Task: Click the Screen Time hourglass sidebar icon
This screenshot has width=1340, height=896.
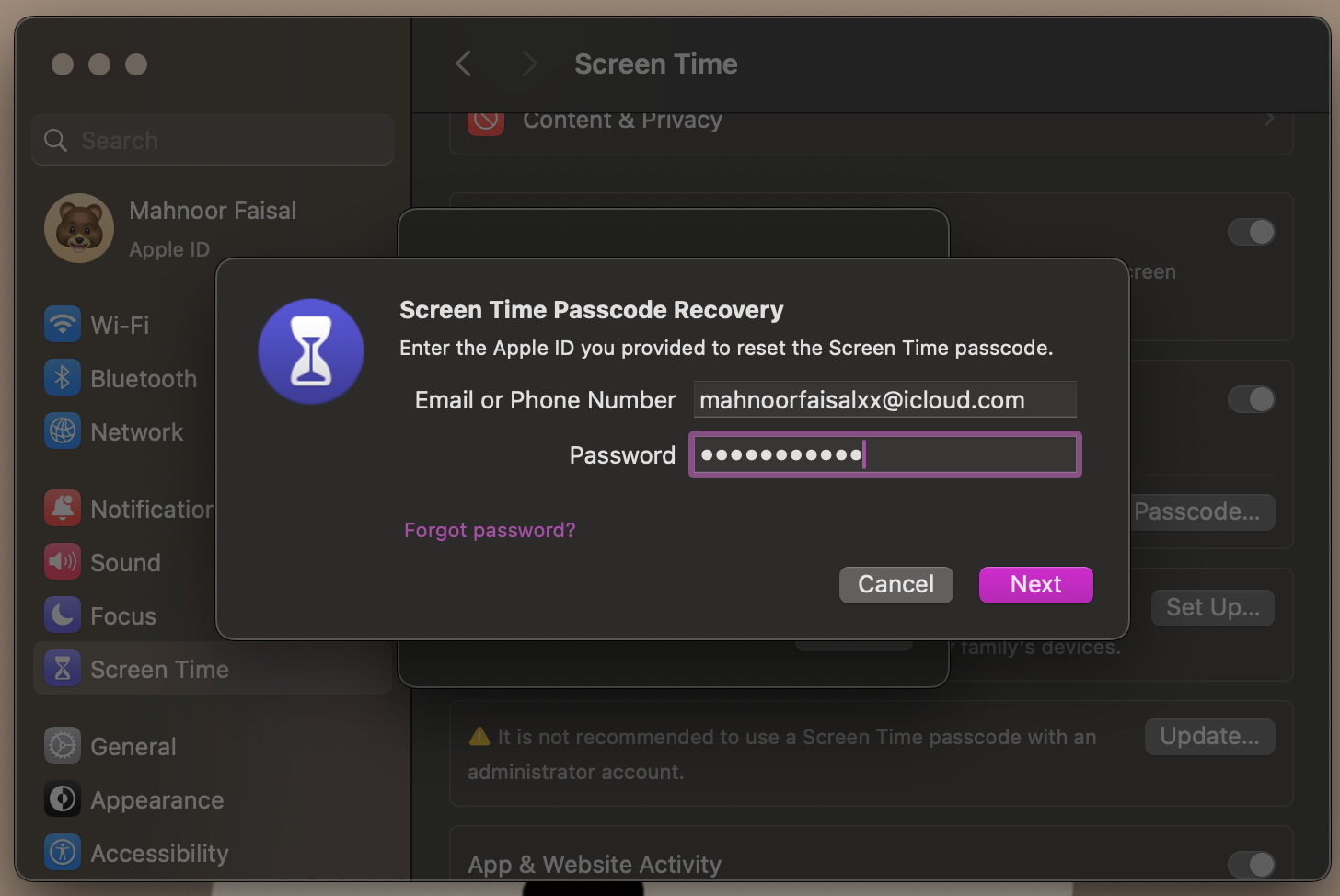Action: tap(62, 669)
